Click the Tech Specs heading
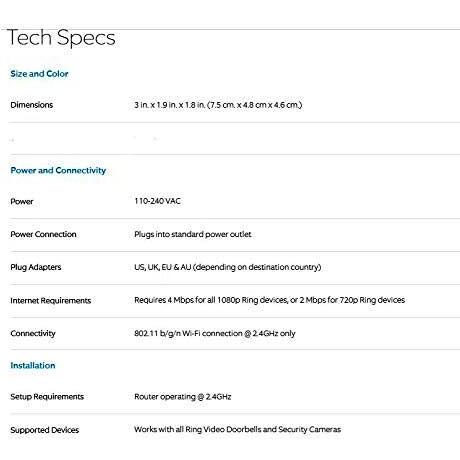 [61, 38]
